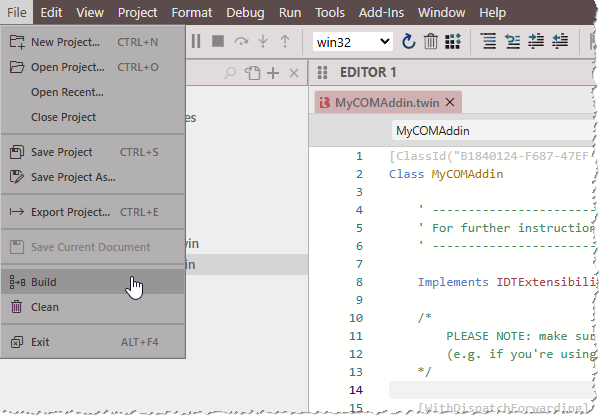Click the pause debugging icon
Screen dimensions: 602x418
196,41
